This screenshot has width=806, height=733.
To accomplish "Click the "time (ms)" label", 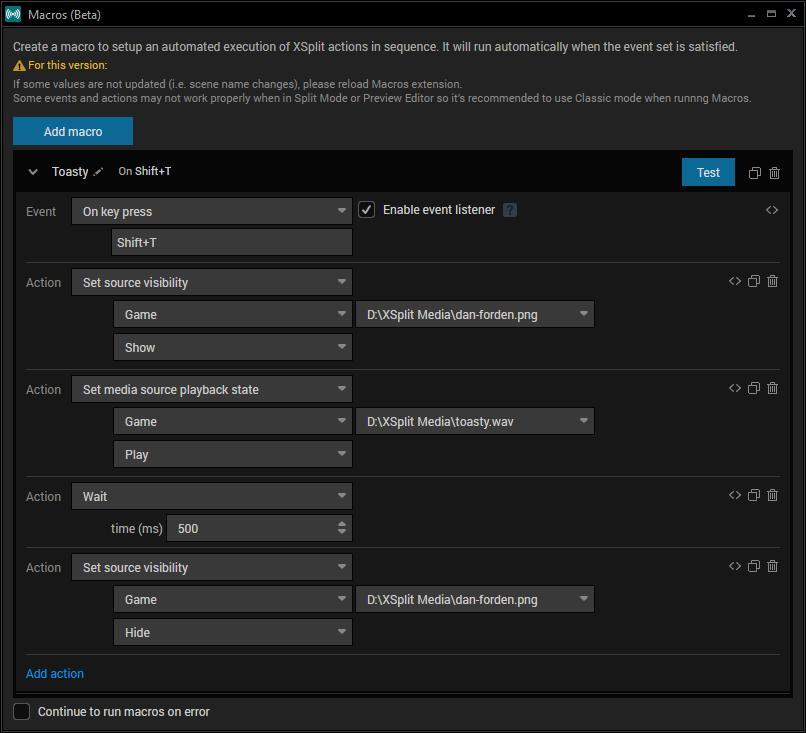I will (x=137, y=528).
